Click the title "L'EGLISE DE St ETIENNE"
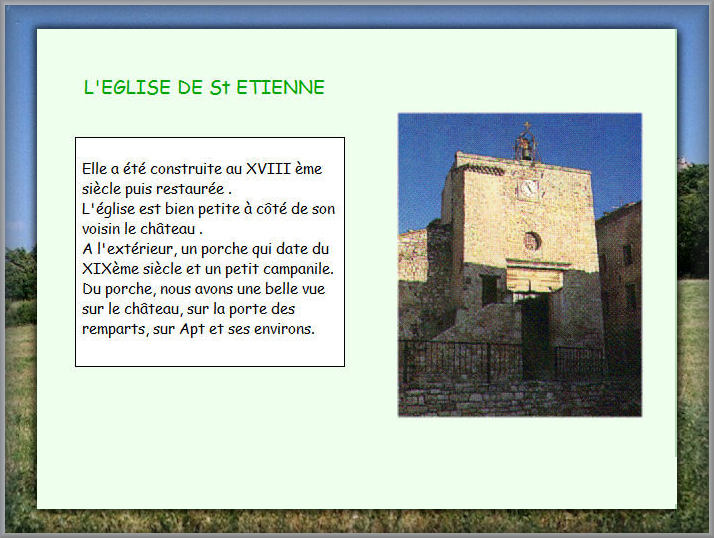714x538 pixels. [x=204, y=88]
